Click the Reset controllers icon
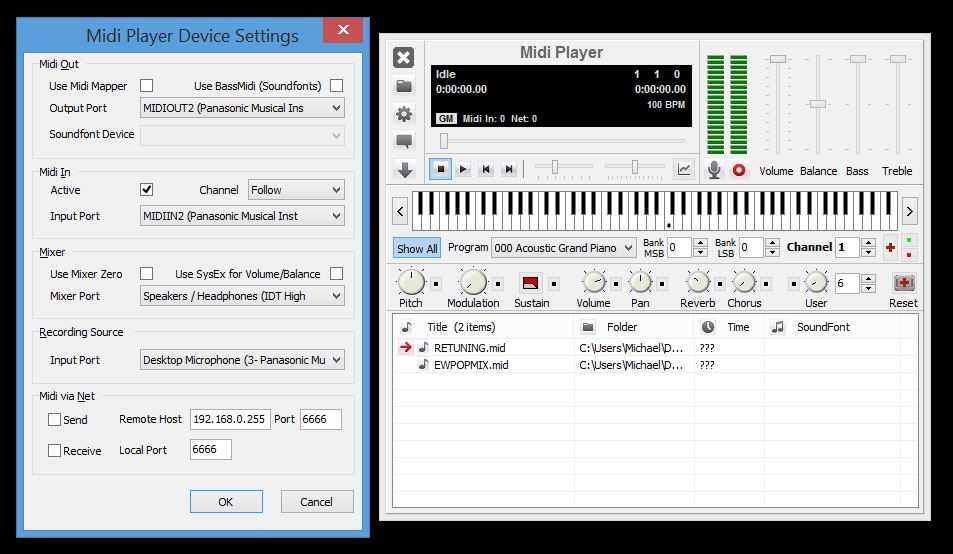953x554 pixels. tap(904, 283)
